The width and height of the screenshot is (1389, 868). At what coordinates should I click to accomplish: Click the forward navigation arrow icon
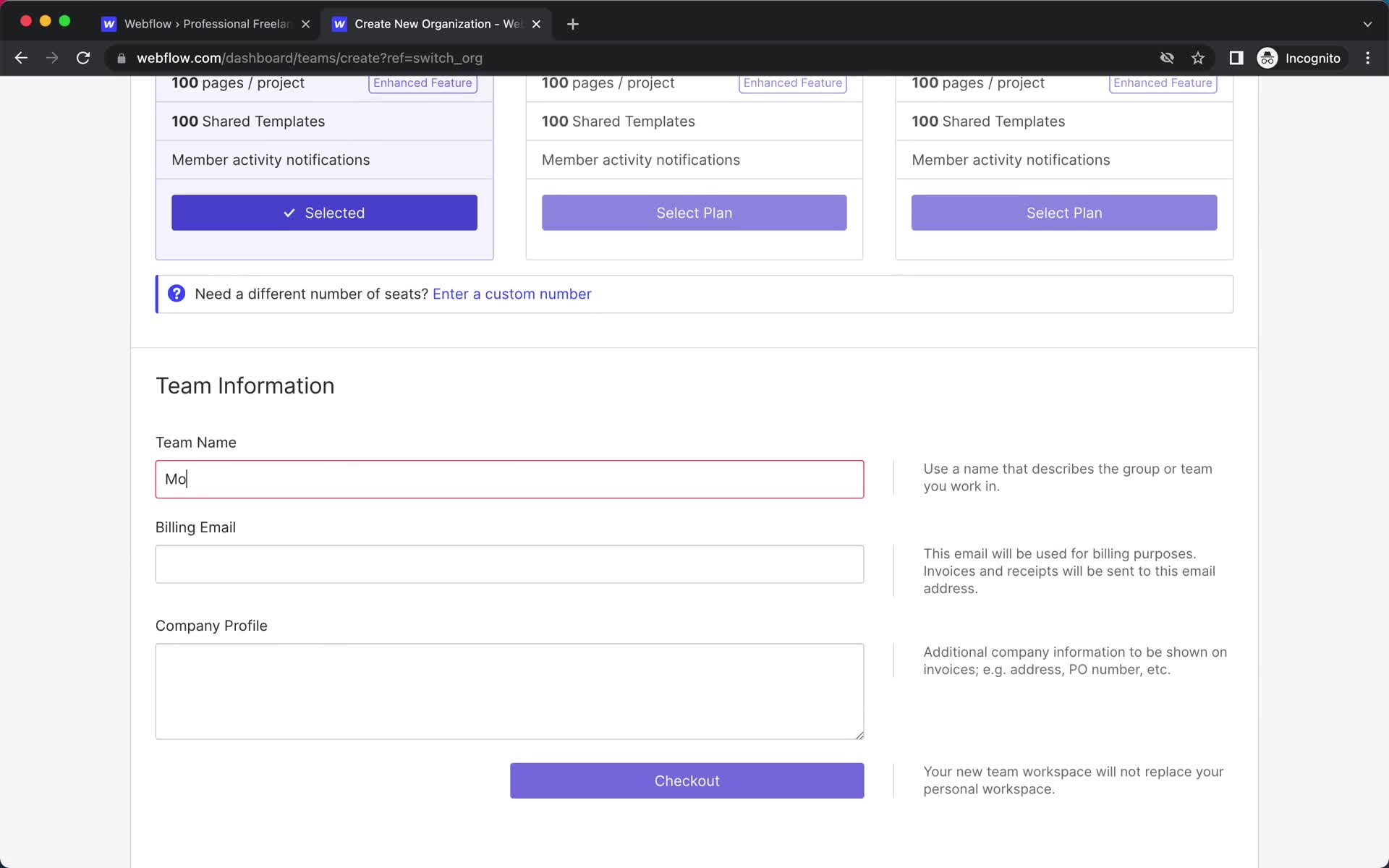52,58
